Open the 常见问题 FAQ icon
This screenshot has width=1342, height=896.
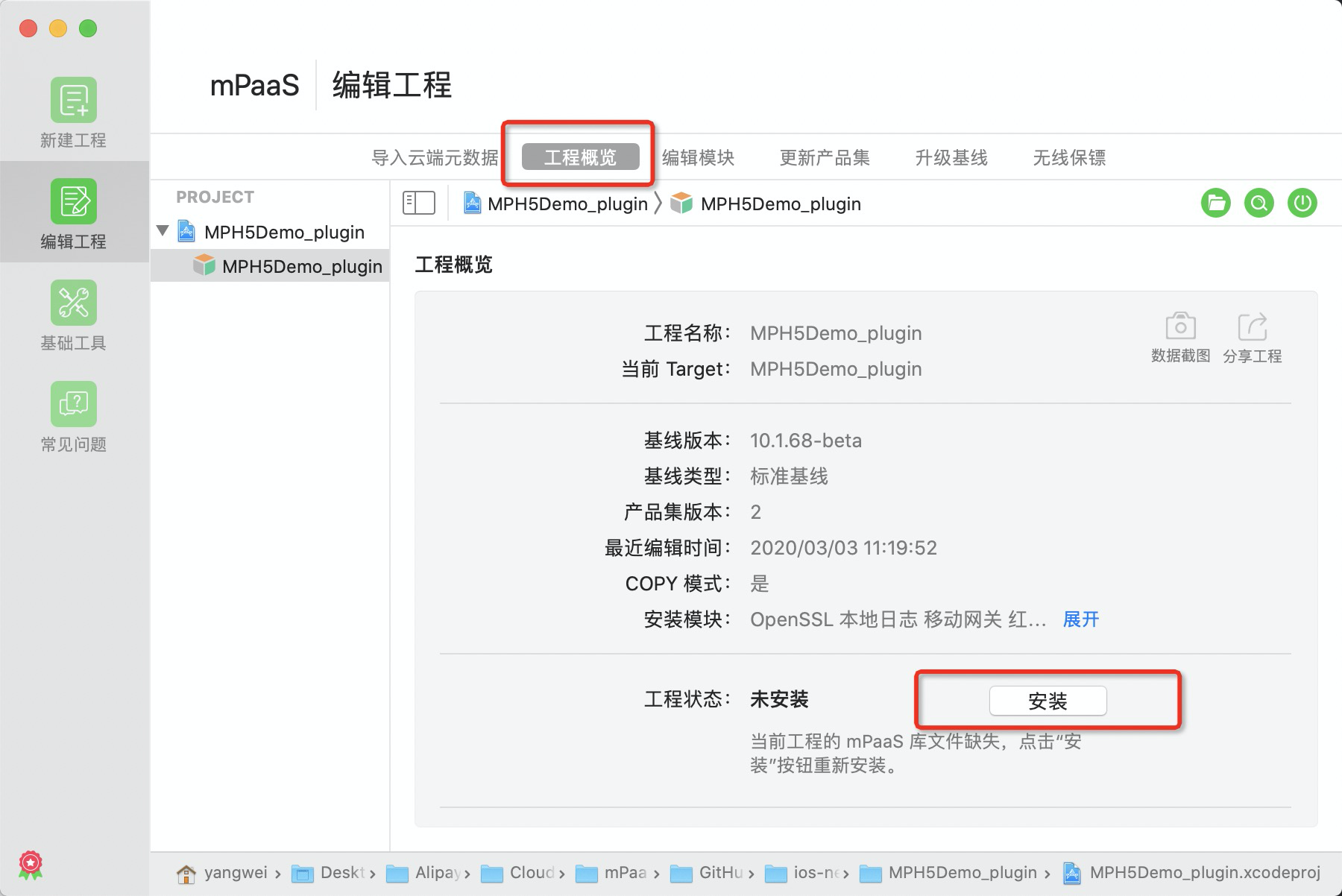[x=74, y=404]
